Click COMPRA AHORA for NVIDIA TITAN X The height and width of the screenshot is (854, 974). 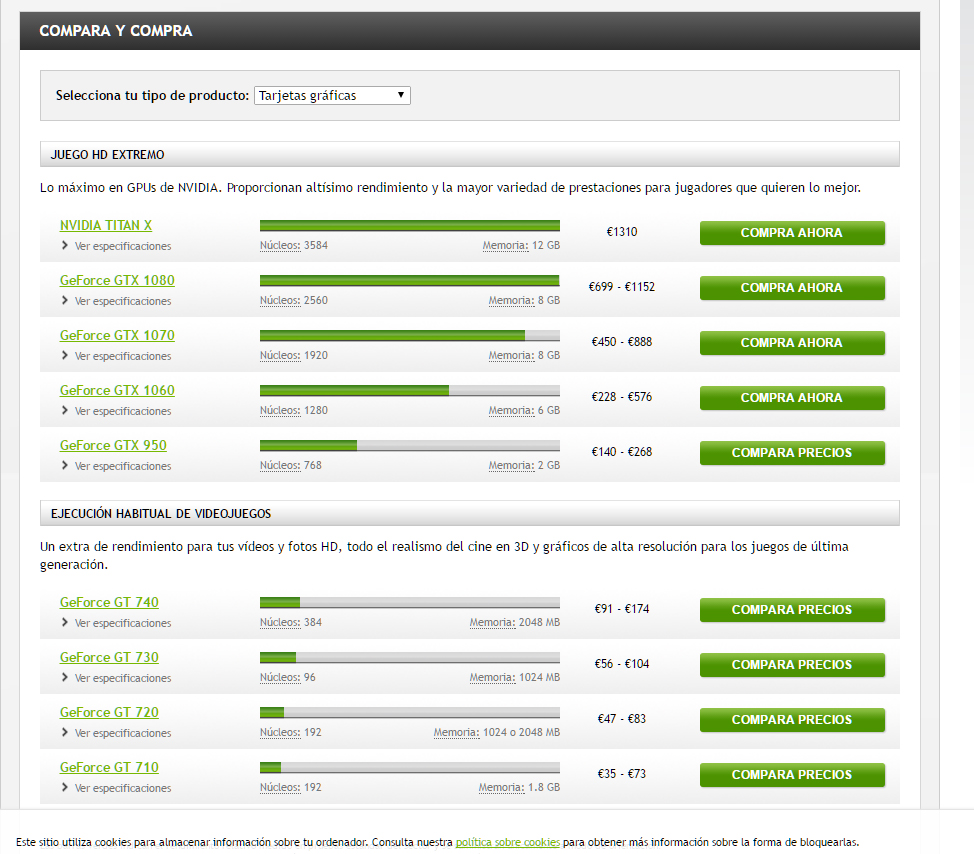point(792,233)
